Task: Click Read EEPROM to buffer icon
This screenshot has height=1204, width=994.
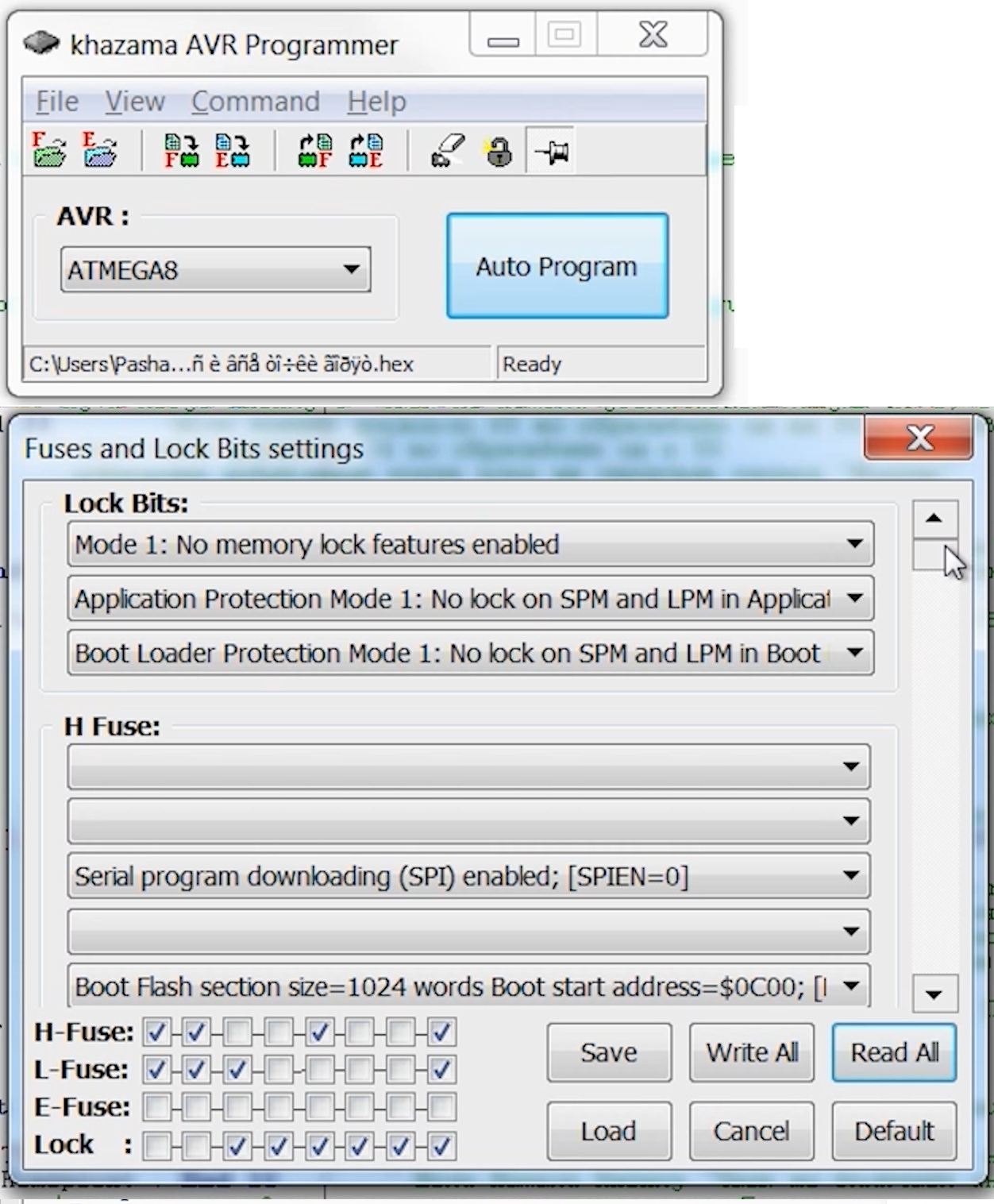Action: pyautogui.click(x=365, y=150)
